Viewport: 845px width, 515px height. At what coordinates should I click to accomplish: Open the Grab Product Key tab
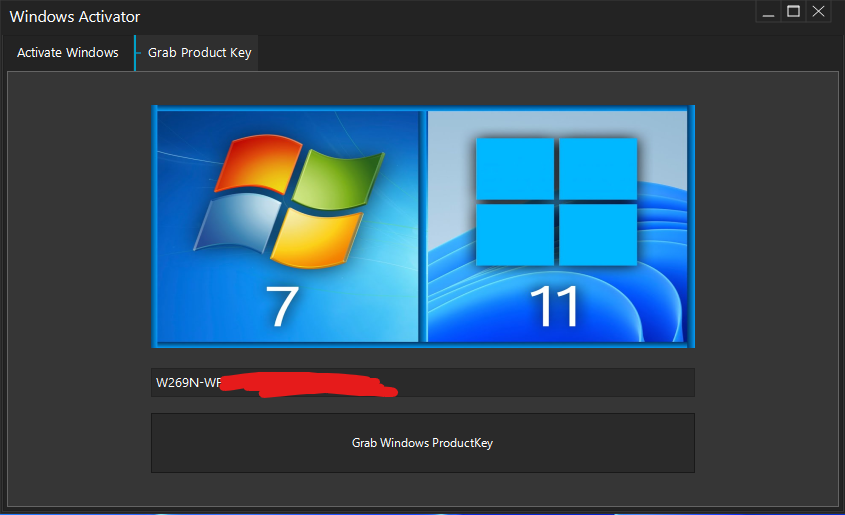pyautogui.click(x=197, y=53)
